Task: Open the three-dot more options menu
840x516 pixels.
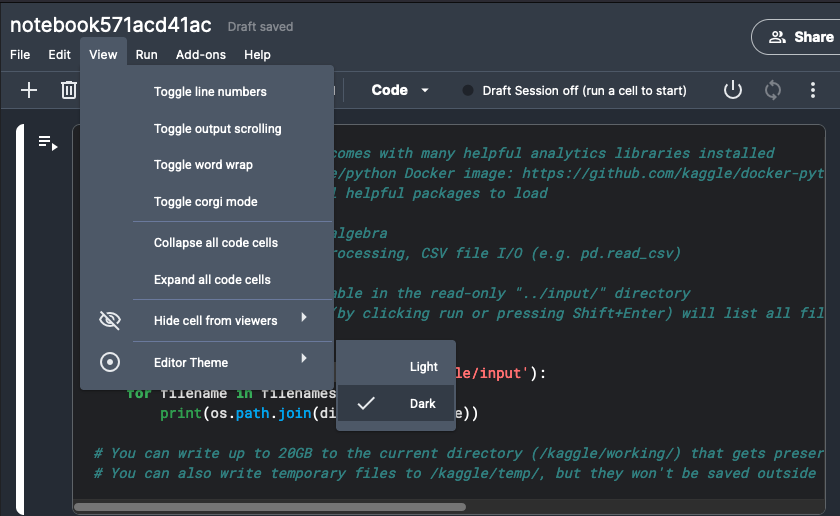Action: click(813, 90)
